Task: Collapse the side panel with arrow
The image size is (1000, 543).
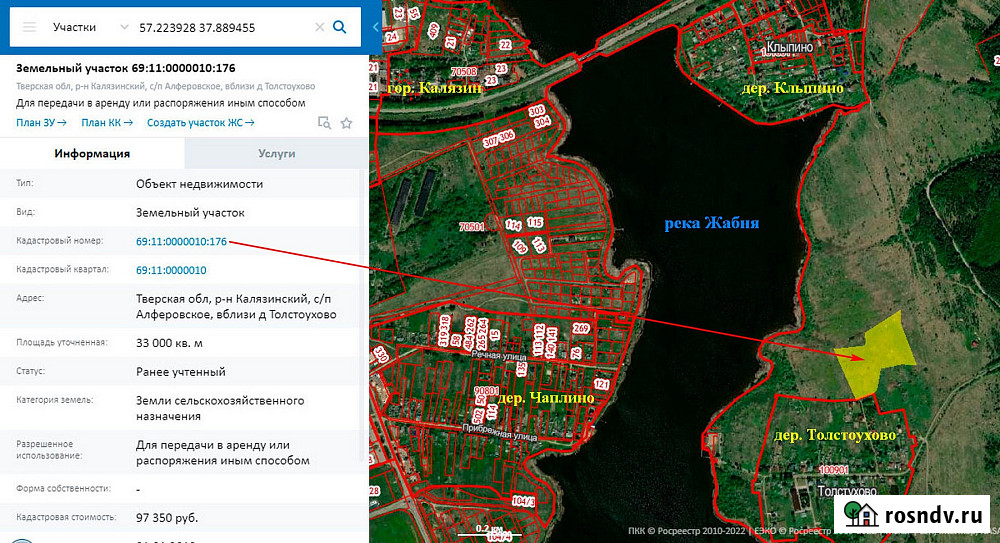Action: click(x=375, y=27)
